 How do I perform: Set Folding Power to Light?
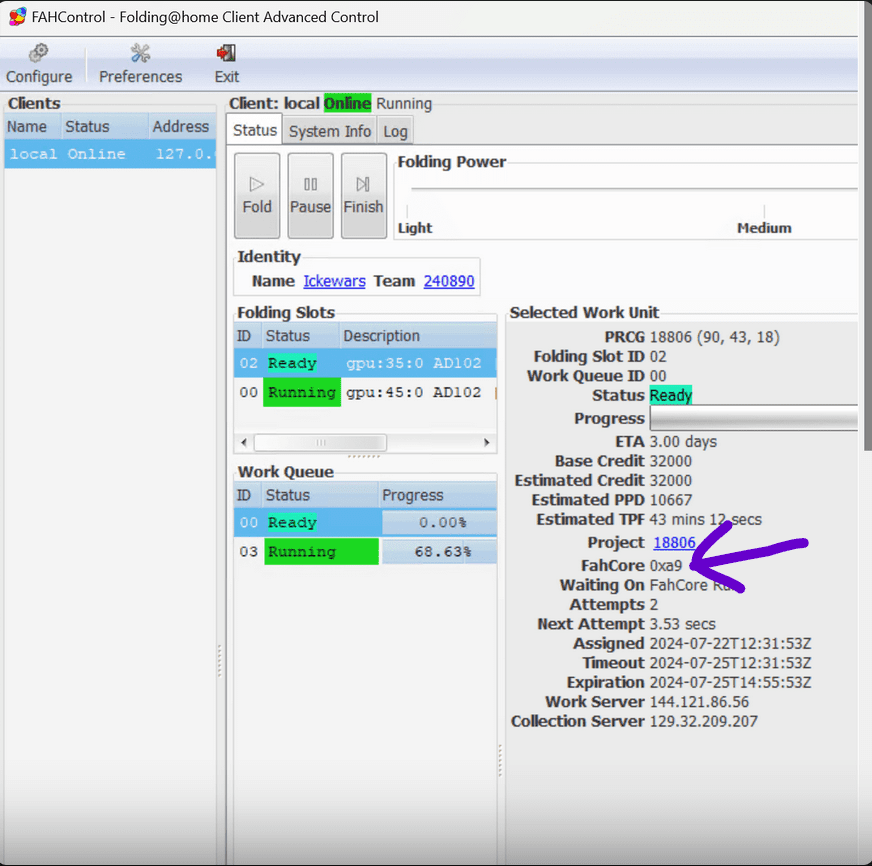click(415, 228)
